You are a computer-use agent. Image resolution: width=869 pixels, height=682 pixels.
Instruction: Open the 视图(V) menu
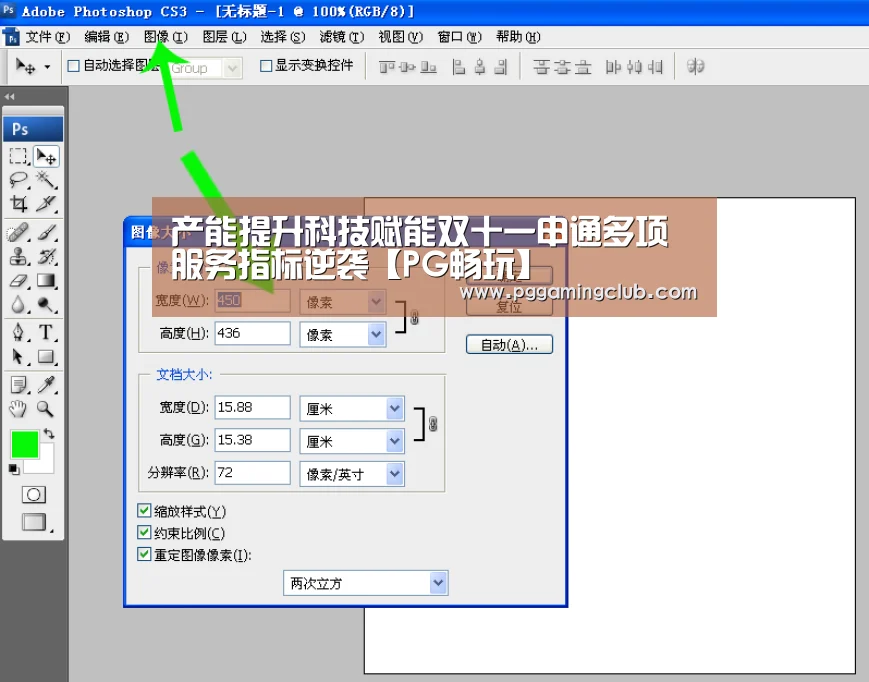400,37
